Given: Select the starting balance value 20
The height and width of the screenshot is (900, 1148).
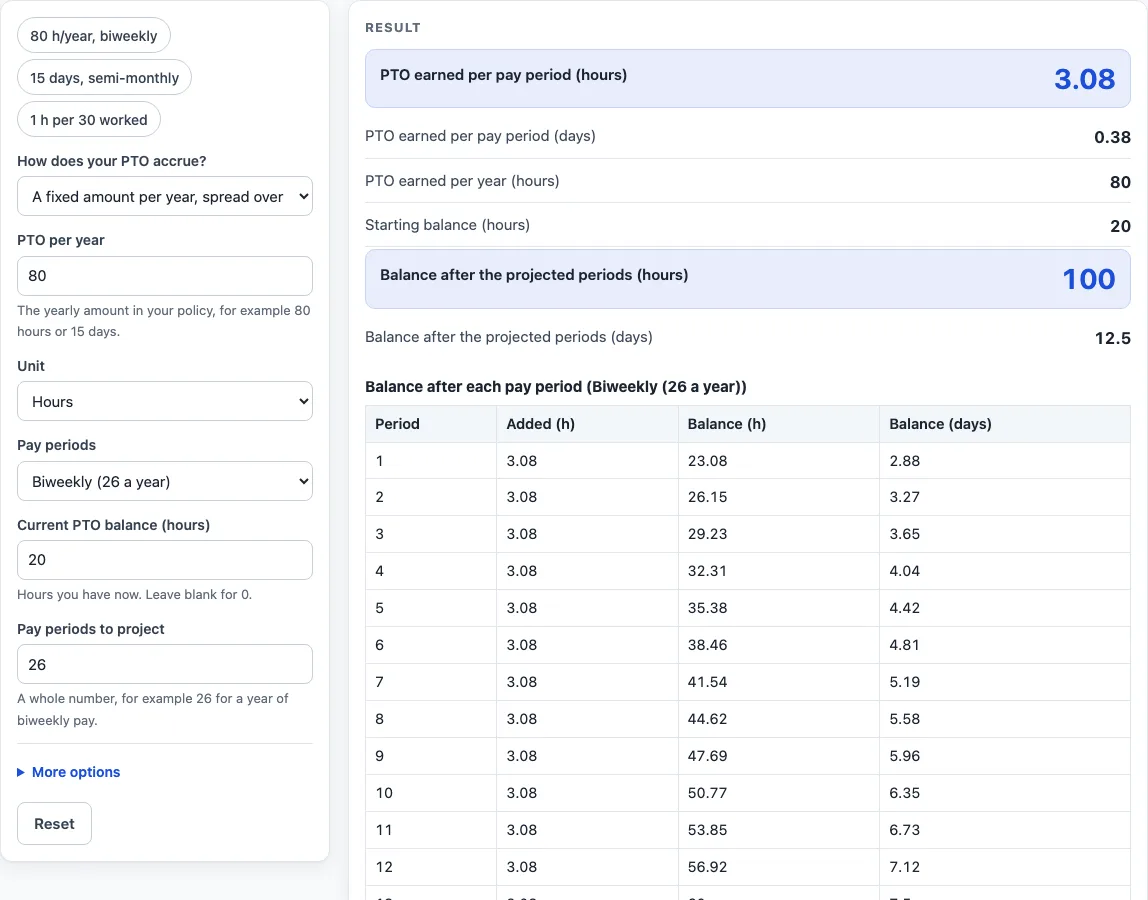Looking at the screenshot, I should (x=1120, y=226).
